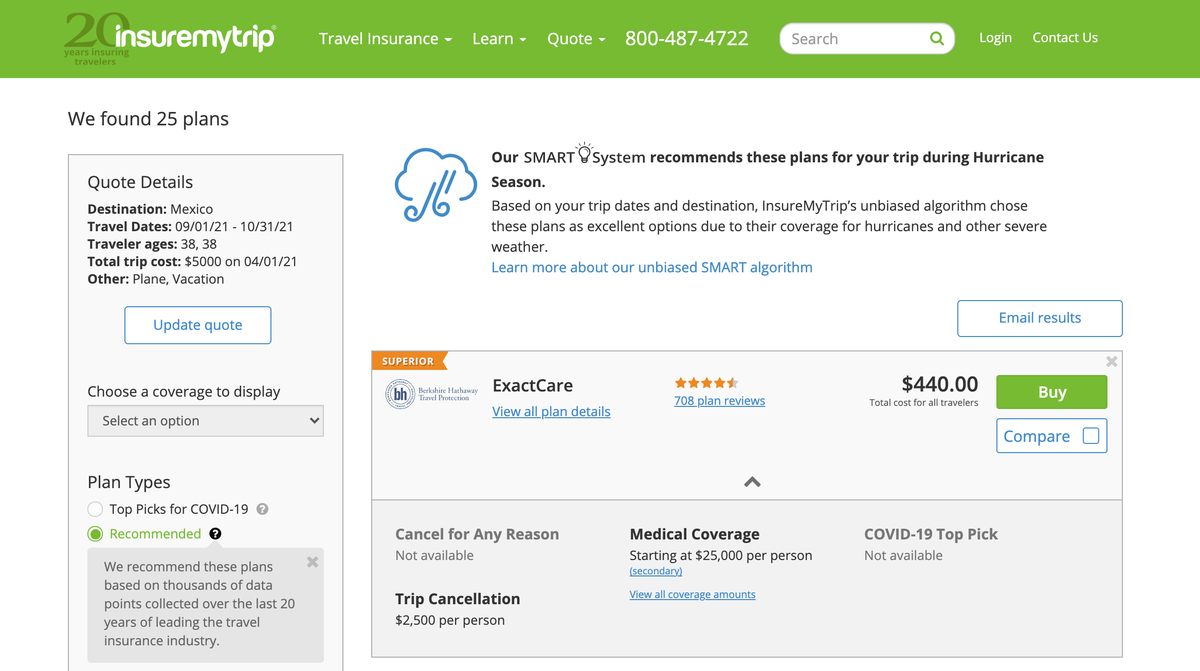Dismiss the ExactCare plan card with its X
This screenshot has width=1200, height=671.
point(1111,362)
